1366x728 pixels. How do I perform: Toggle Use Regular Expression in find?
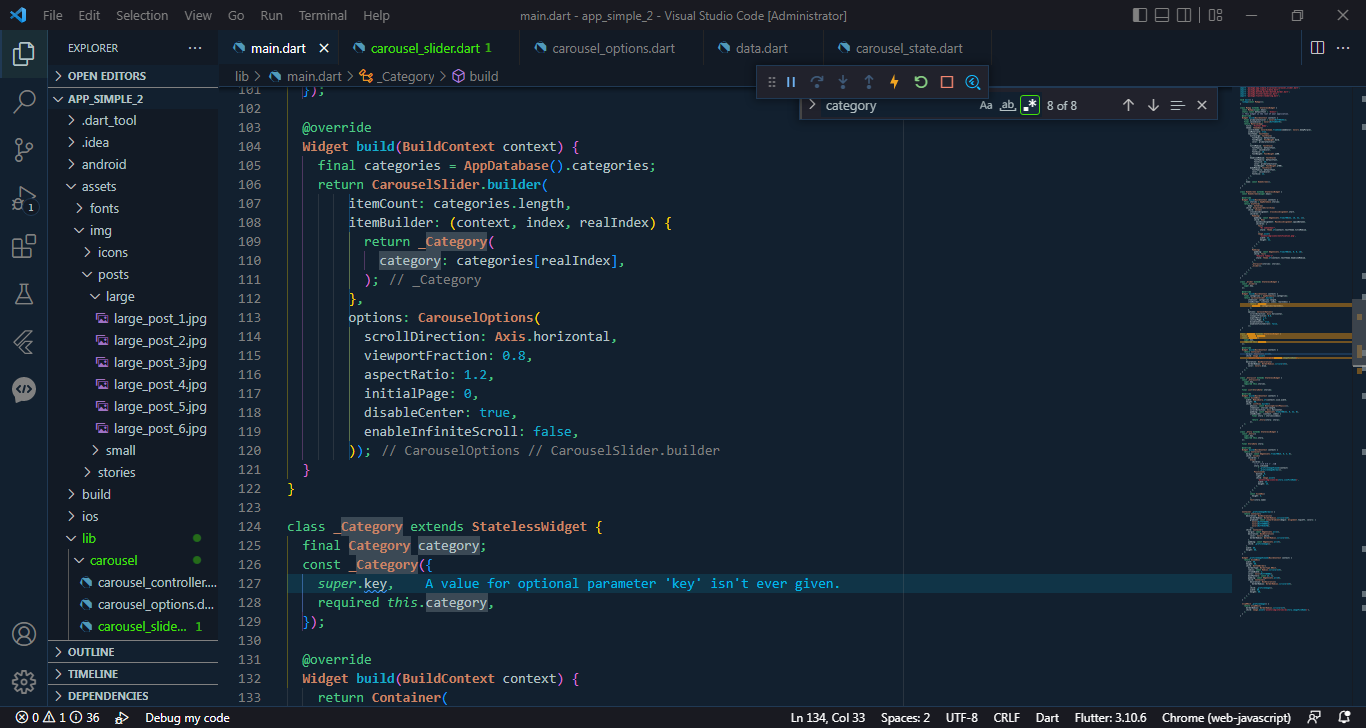click(1030, 105)
